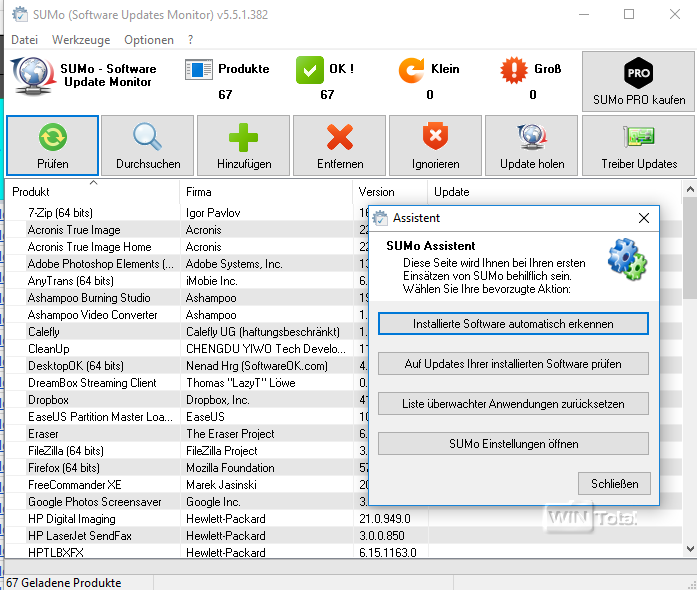This screenshot has width=697, height=590.
Task: Click Installierte Software automatisch erkennen
Action: [513, 324]
